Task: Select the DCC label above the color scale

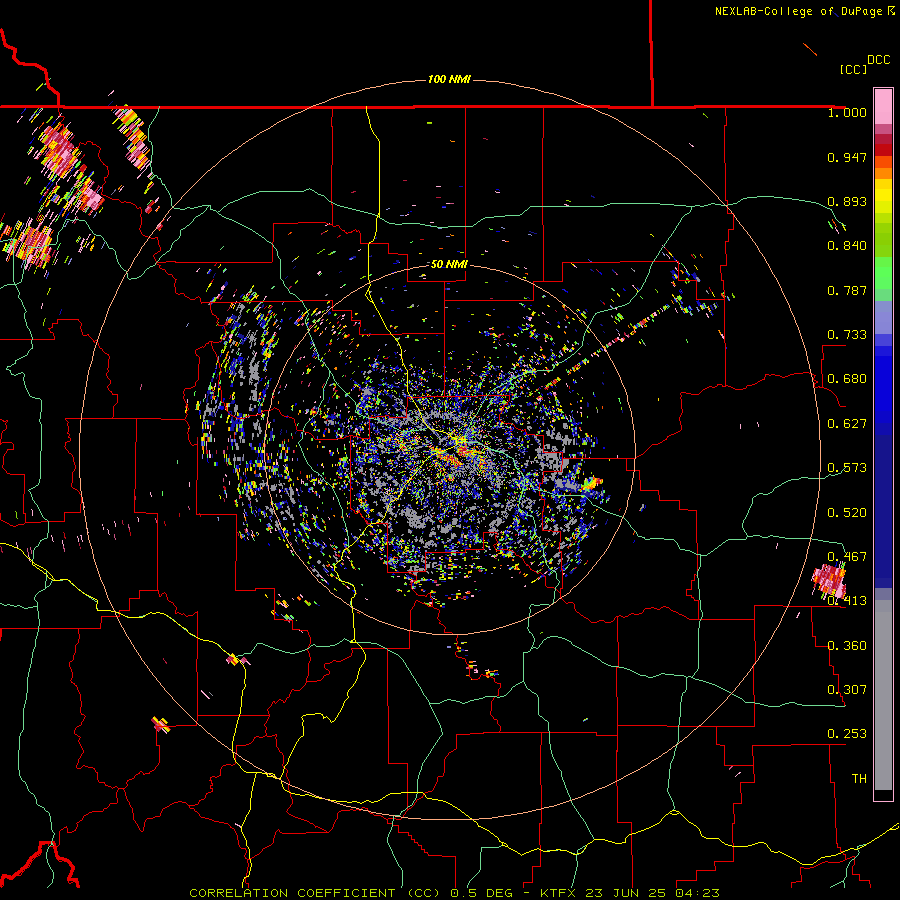Action: [x=878, y=60]
